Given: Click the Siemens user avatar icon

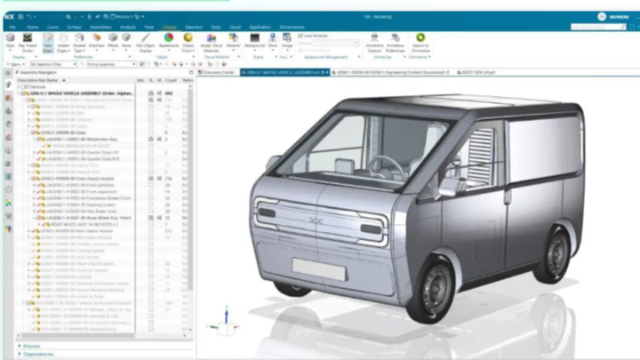Looking at the screenshot, I should coord(602,16).
